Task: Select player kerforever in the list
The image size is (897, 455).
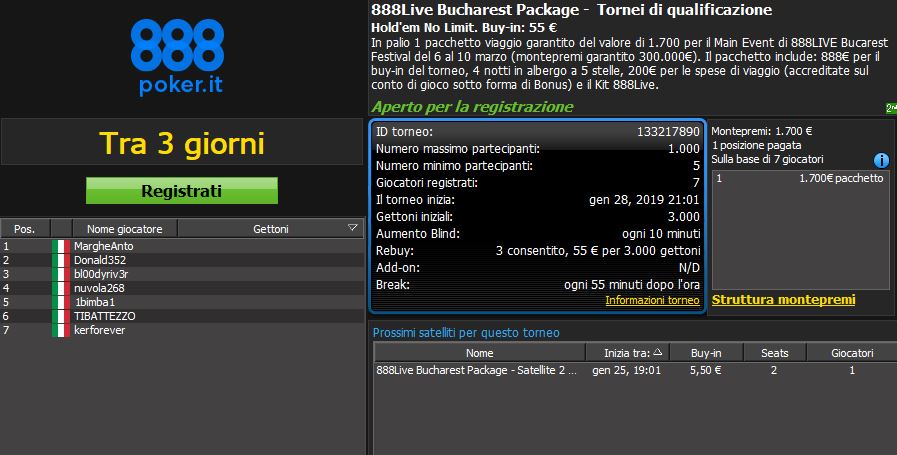Action: point(182,330)
